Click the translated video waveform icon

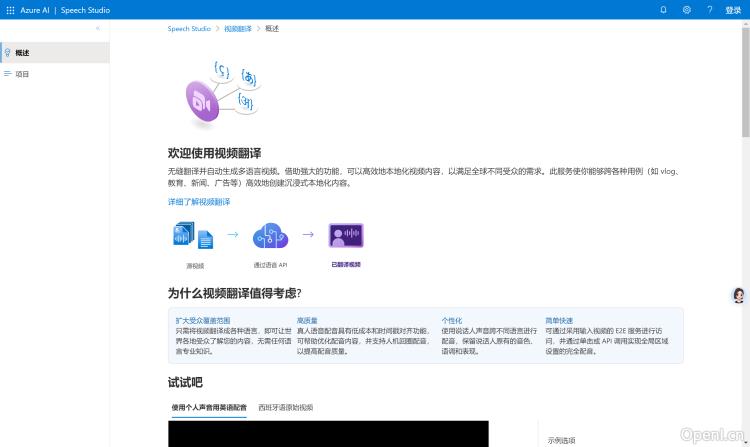click(346, 236)
